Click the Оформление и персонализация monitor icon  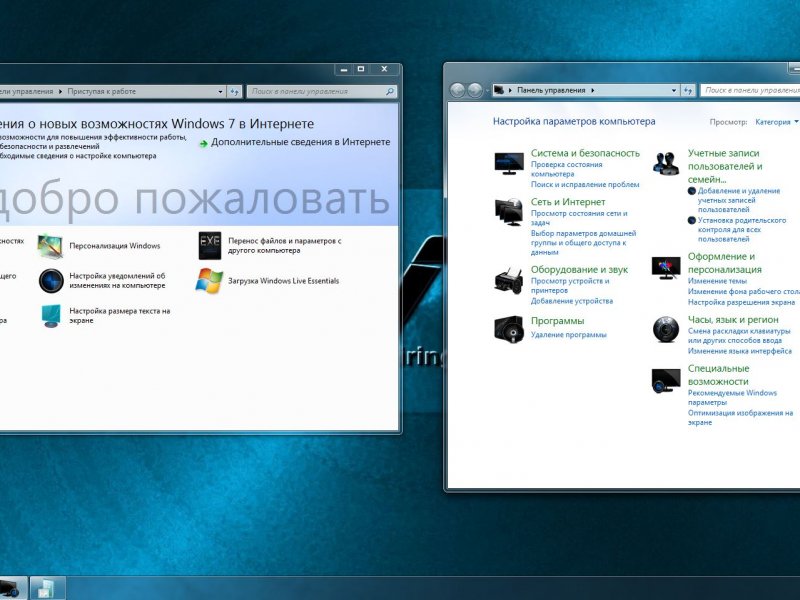(x=666, y=267)
